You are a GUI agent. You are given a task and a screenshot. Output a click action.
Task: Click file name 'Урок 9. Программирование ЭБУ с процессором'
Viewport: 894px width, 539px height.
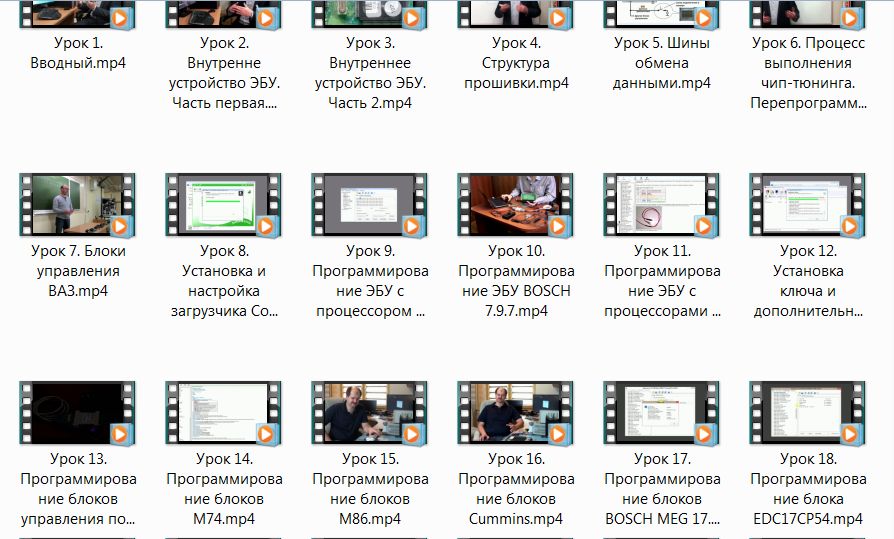(x=370, y=281)
